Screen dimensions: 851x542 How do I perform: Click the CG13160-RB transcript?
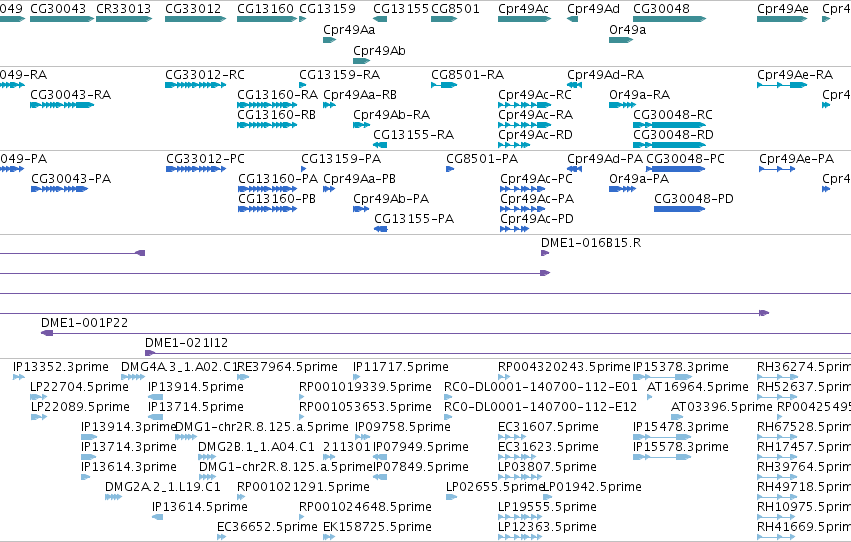[x=267, y=125]
